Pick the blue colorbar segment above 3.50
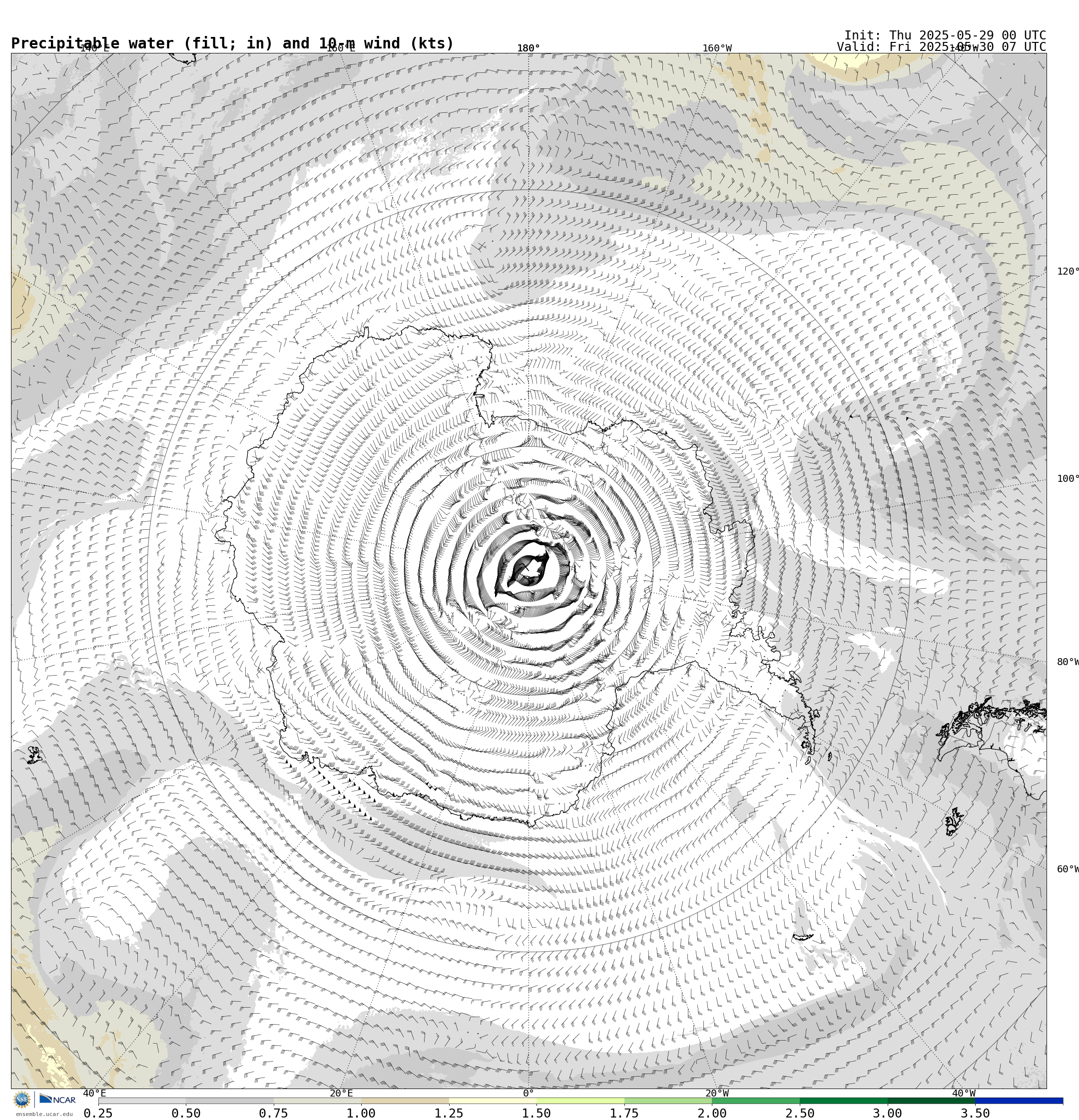Screen dimensions: 1079x1120 [x=1019, y=1101]
